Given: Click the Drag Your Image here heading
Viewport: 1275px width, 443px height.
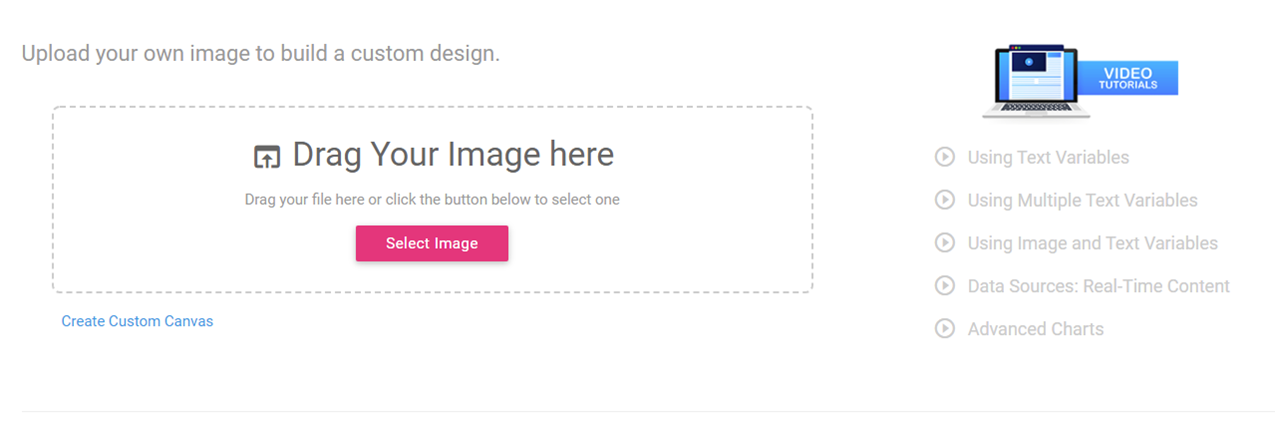Looking at the screenshot, I should pos(453,155).
